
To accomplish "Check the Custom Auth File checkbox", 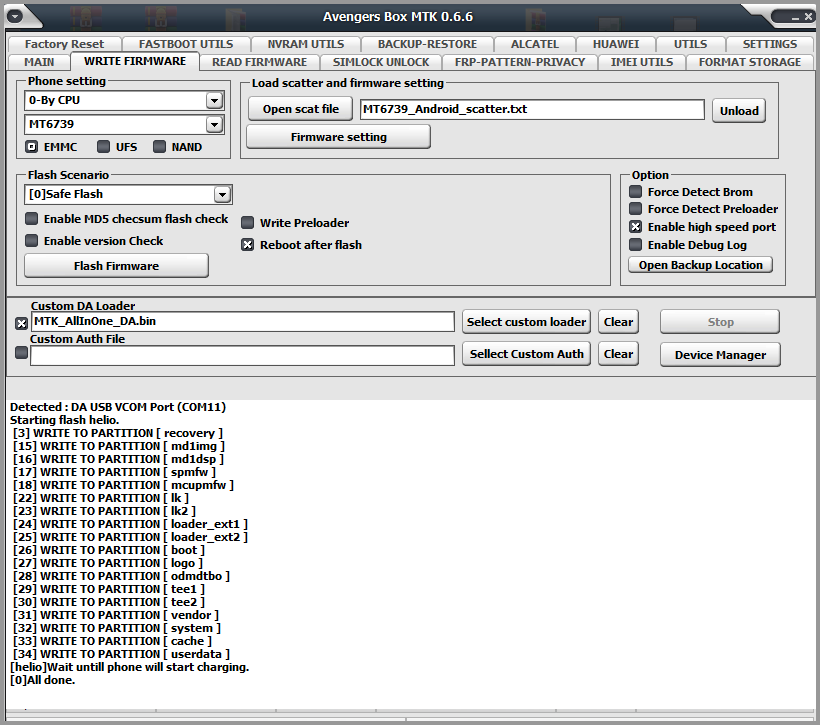I will (21, 353).
